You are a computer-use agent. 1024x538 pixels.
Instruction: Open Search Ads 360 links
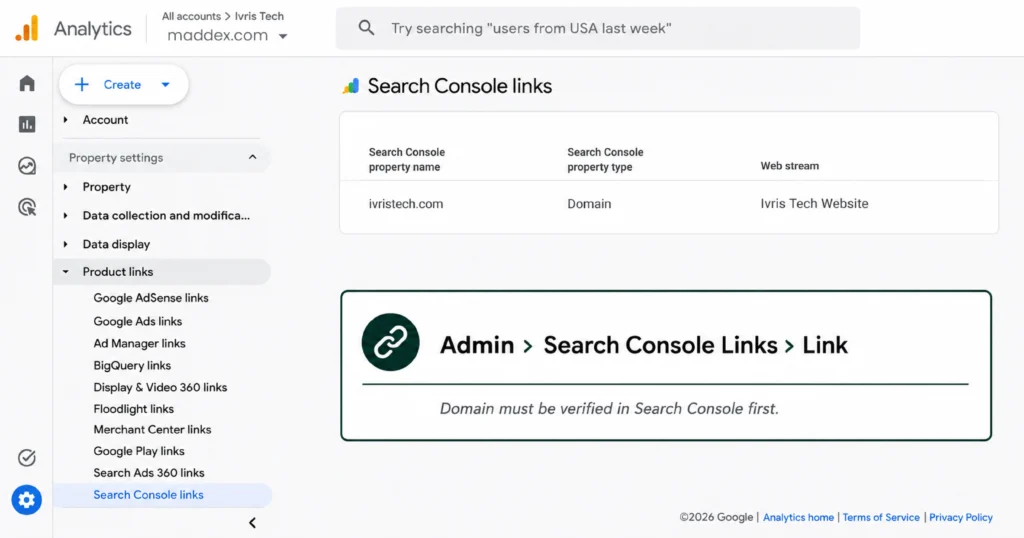pyautogui.click(x=149, y=473)
